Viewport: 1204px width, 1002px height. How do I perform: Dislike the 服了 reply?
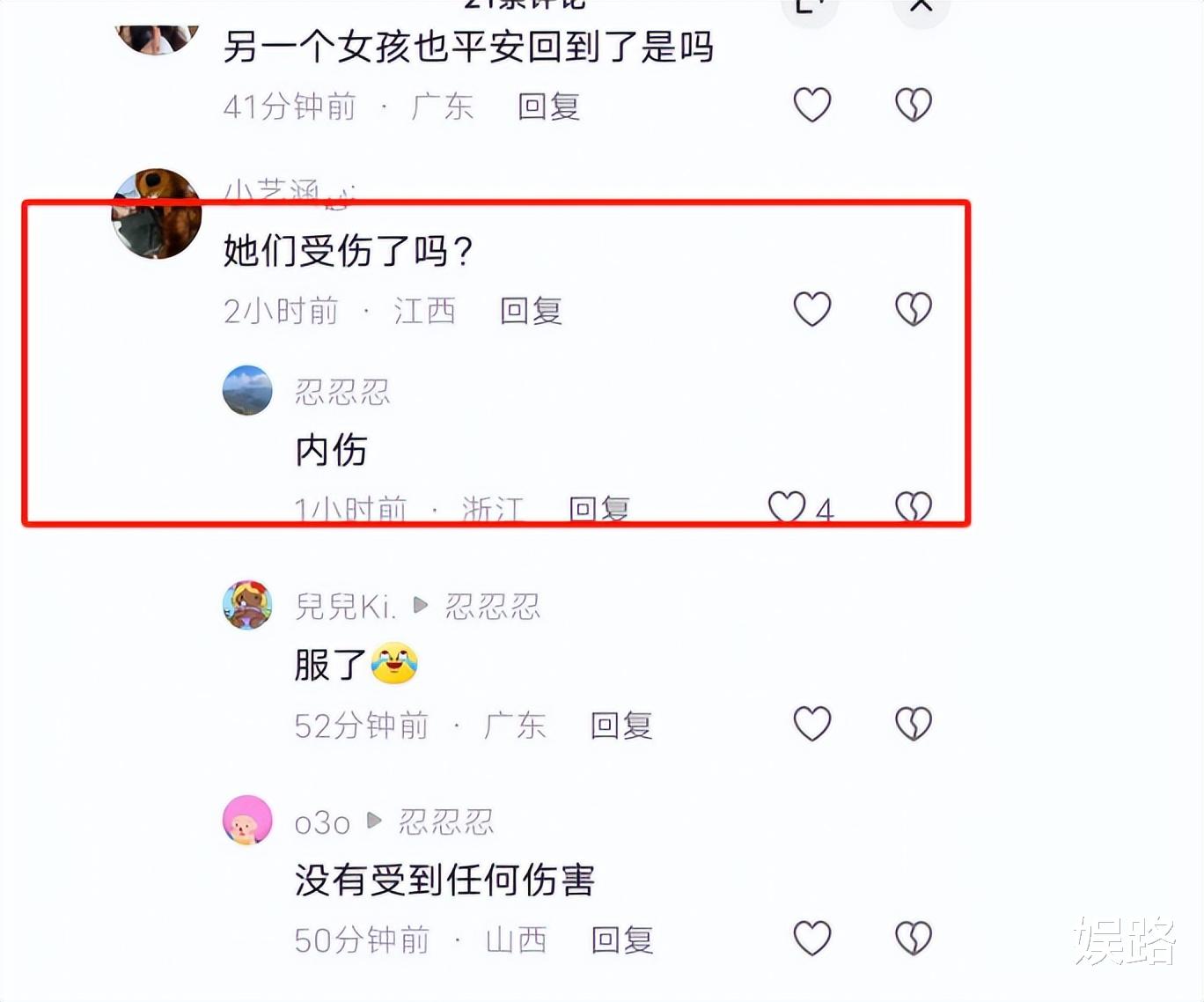click(x=914, y=724)
